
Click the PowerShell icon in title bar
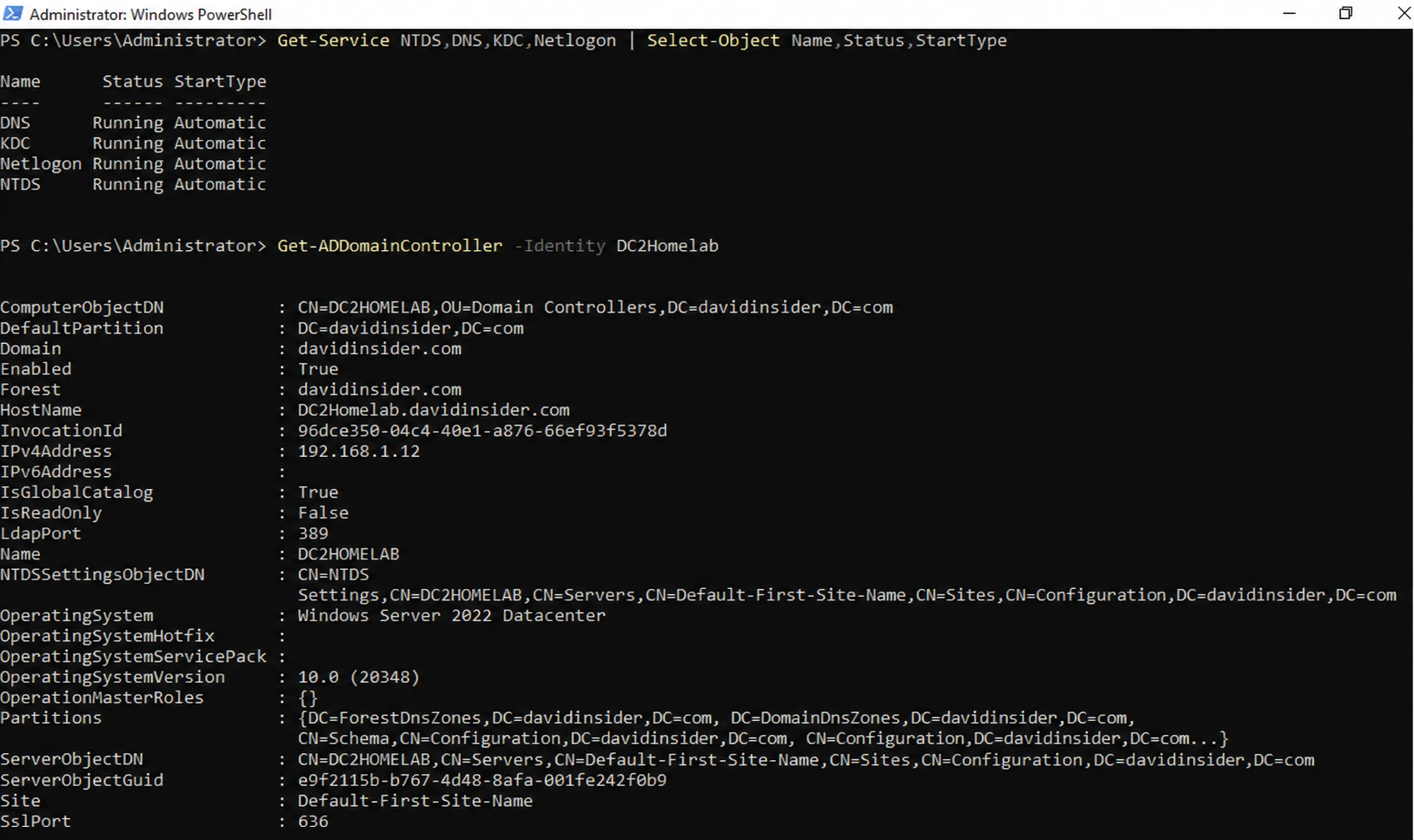coord(13,13)
